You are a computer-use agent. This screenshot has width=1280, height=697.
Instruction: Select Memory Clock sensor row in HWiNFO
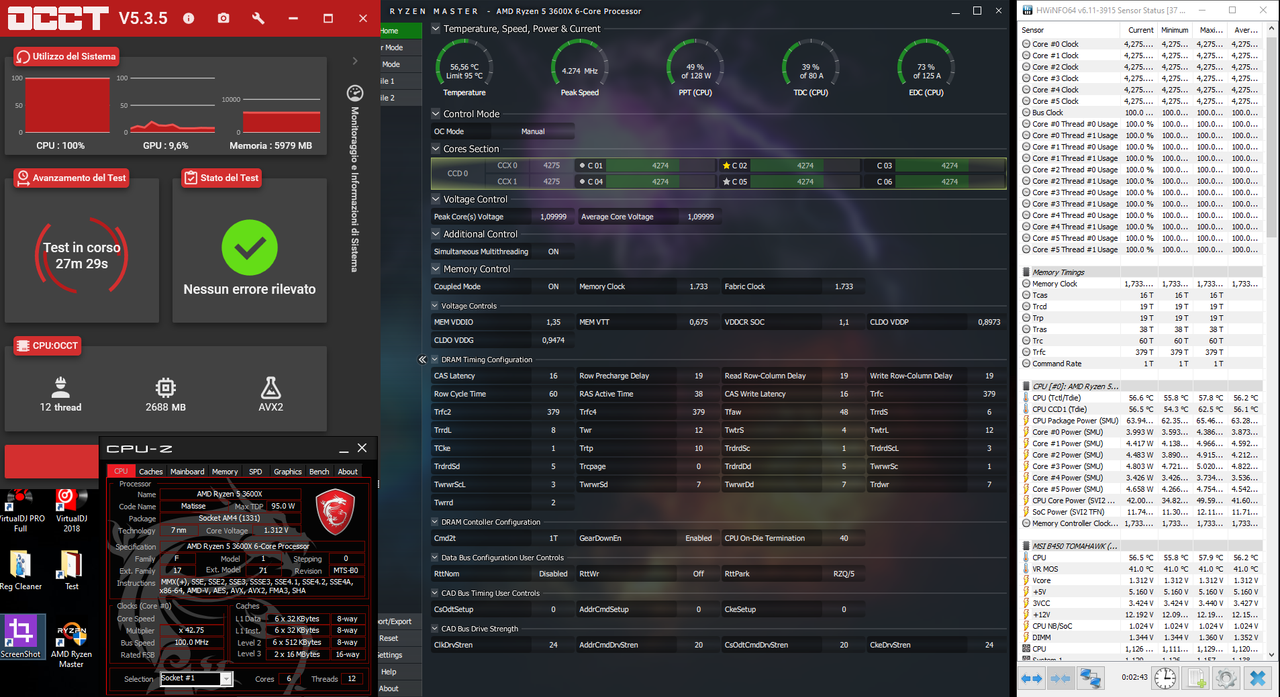pos(1142,284)
